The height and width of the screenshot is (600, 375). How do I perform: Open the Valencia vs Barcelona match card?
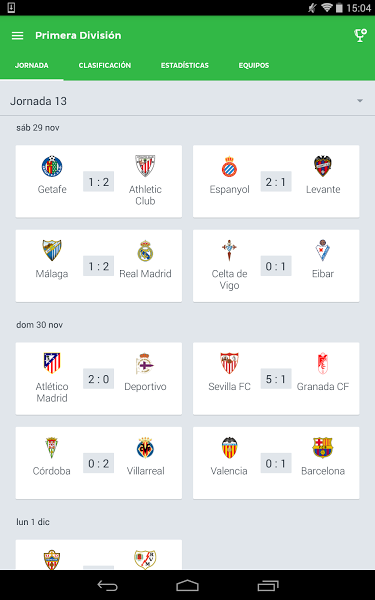(x=276, y=463)
